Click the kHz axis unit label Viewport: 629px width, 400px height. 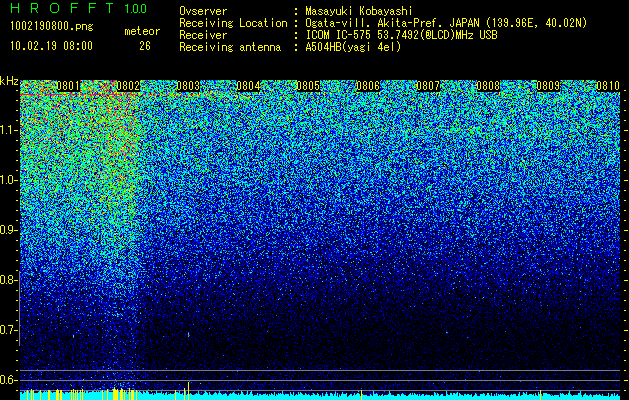point(9,81)
